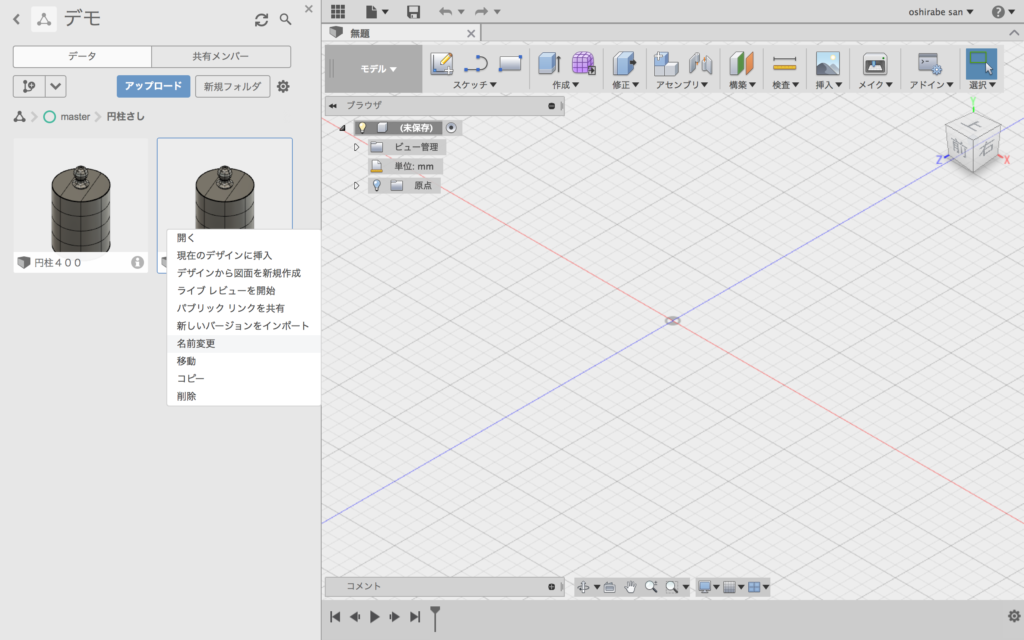Choose 名前変更 from the context menu

click(196, 344)
